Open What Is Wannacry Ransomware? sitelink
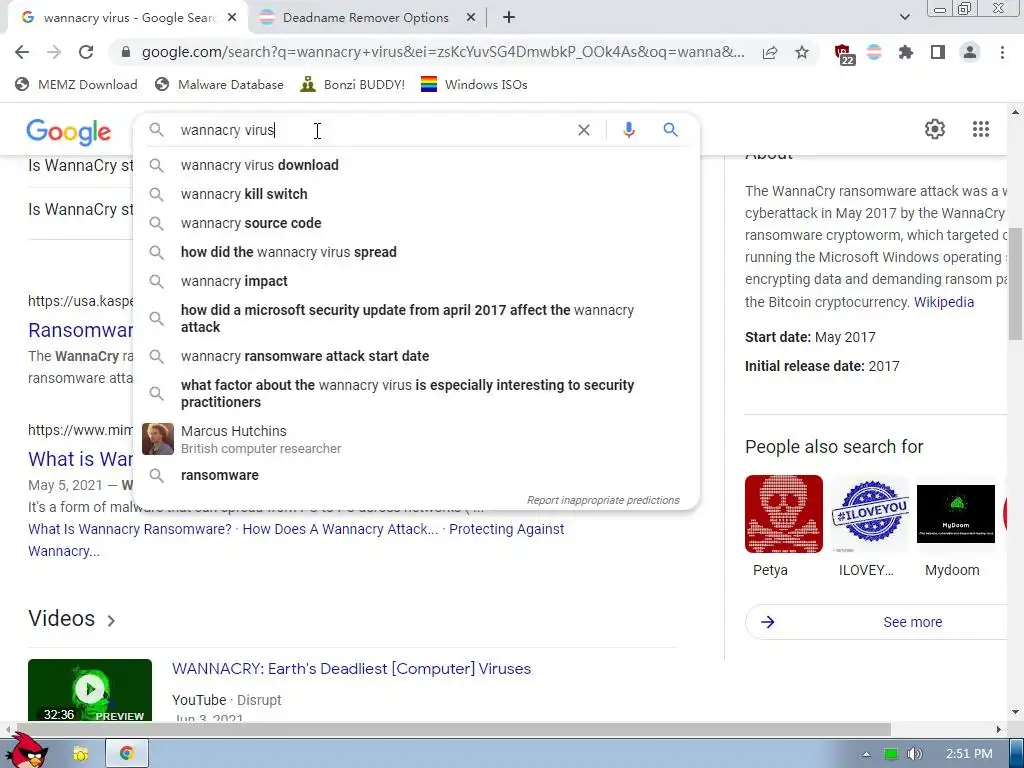Viewport: 1024px width, 768px height. (x=130, y=529)
